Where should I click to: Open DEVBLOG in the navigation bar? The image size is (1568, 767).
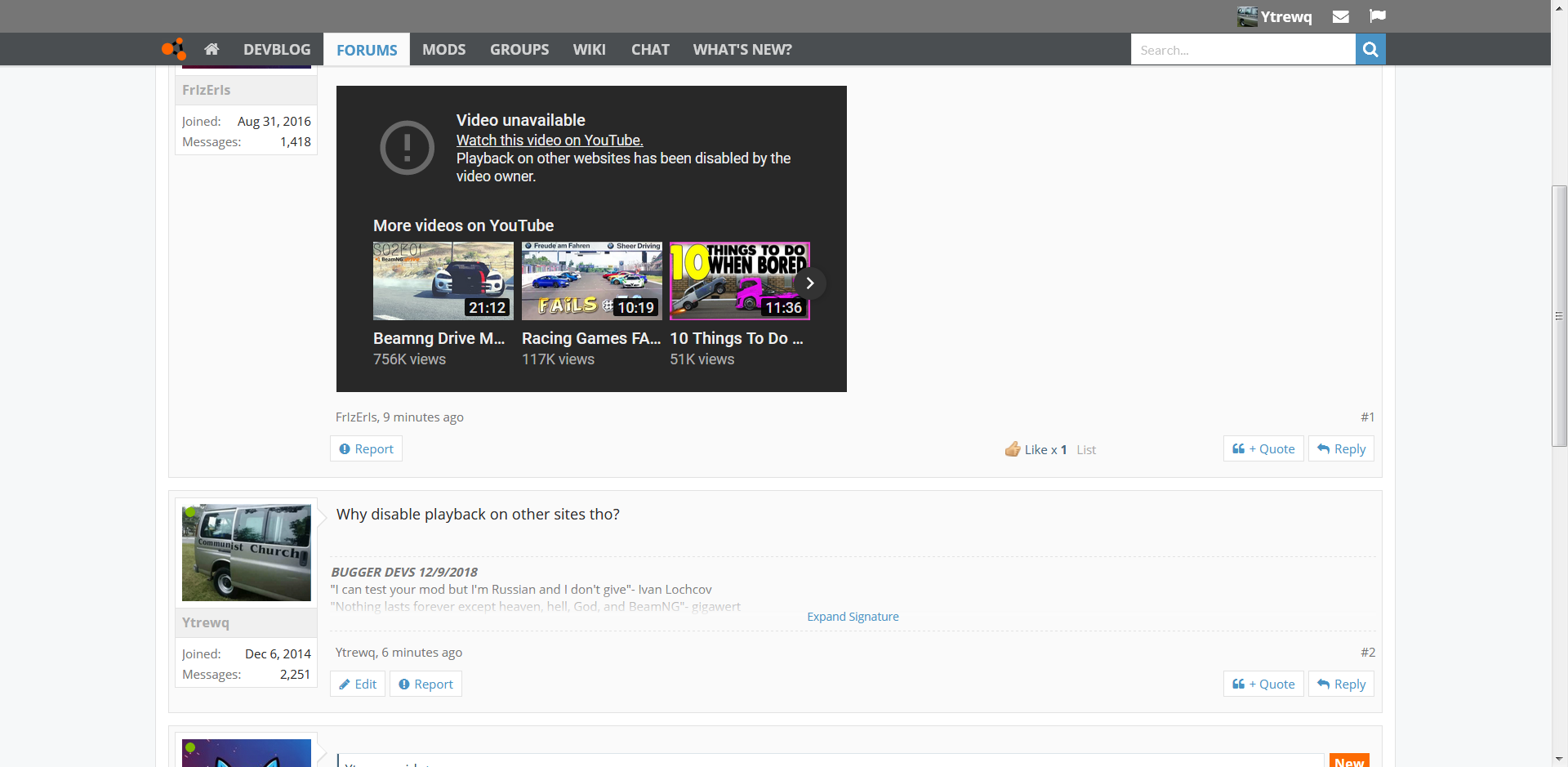277,49
